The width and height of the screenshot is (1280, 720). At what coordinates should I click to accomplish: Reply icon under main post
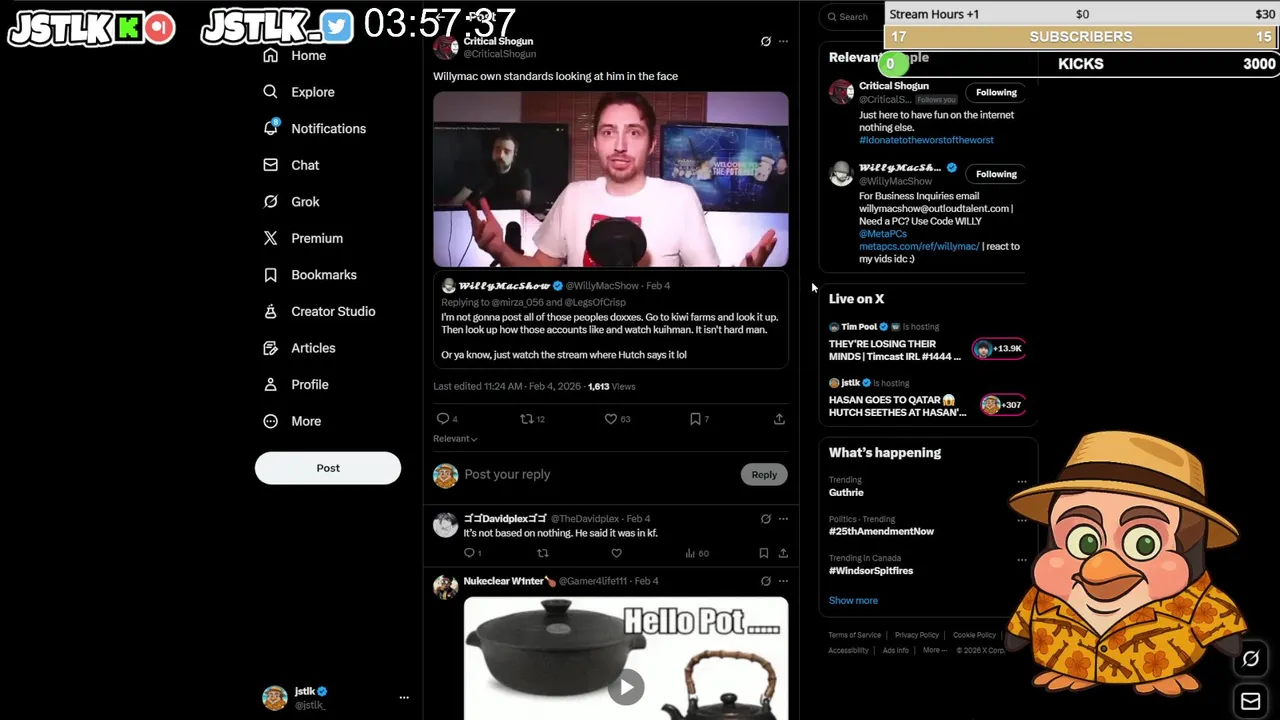443,419
